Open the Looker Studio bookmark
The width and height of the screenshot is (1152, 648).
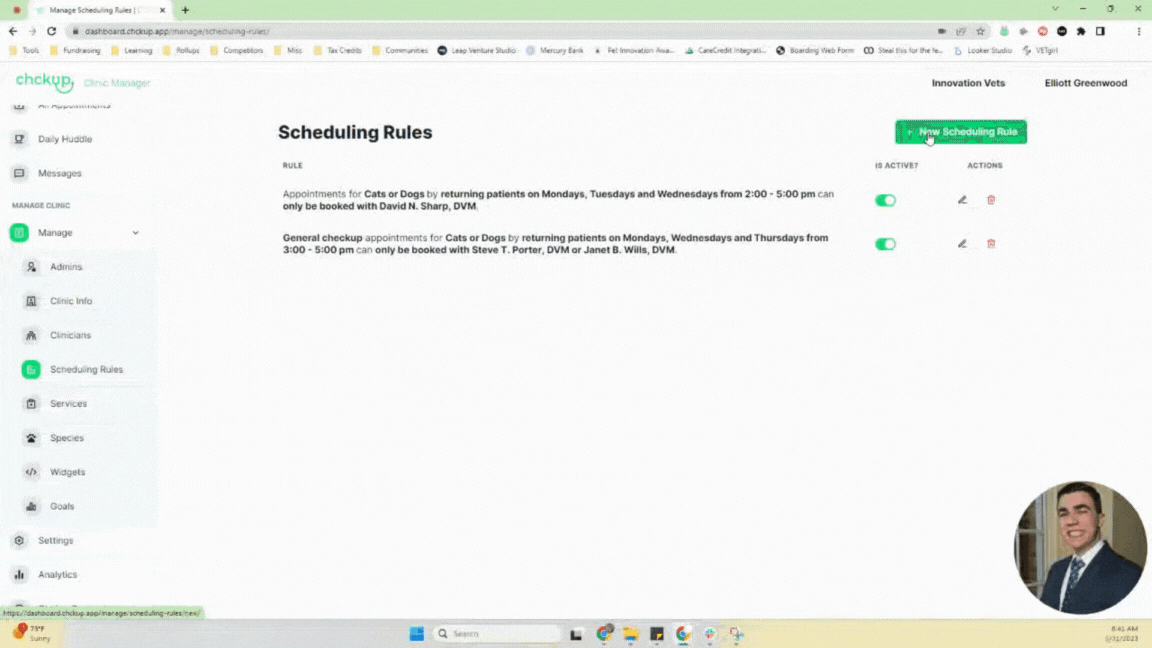983,51
